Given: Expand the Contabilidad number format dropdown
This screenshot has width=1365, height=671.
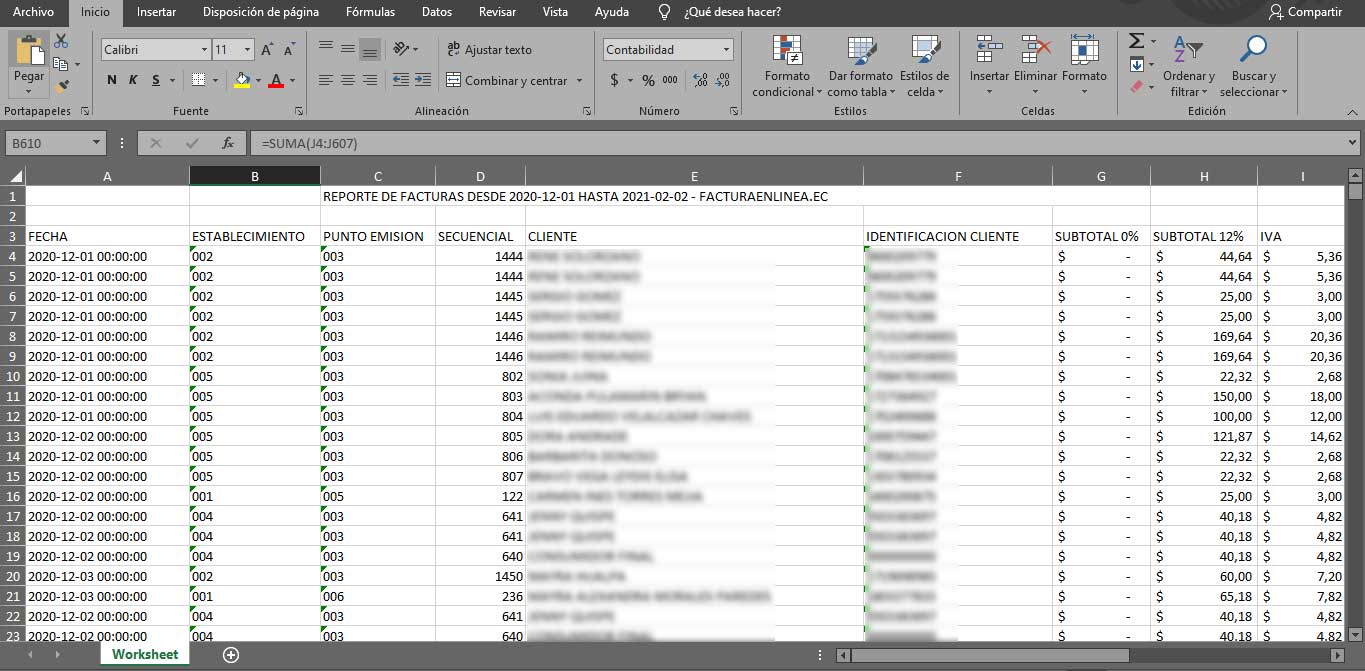Looking at the screenshot, I should point(729,48).
